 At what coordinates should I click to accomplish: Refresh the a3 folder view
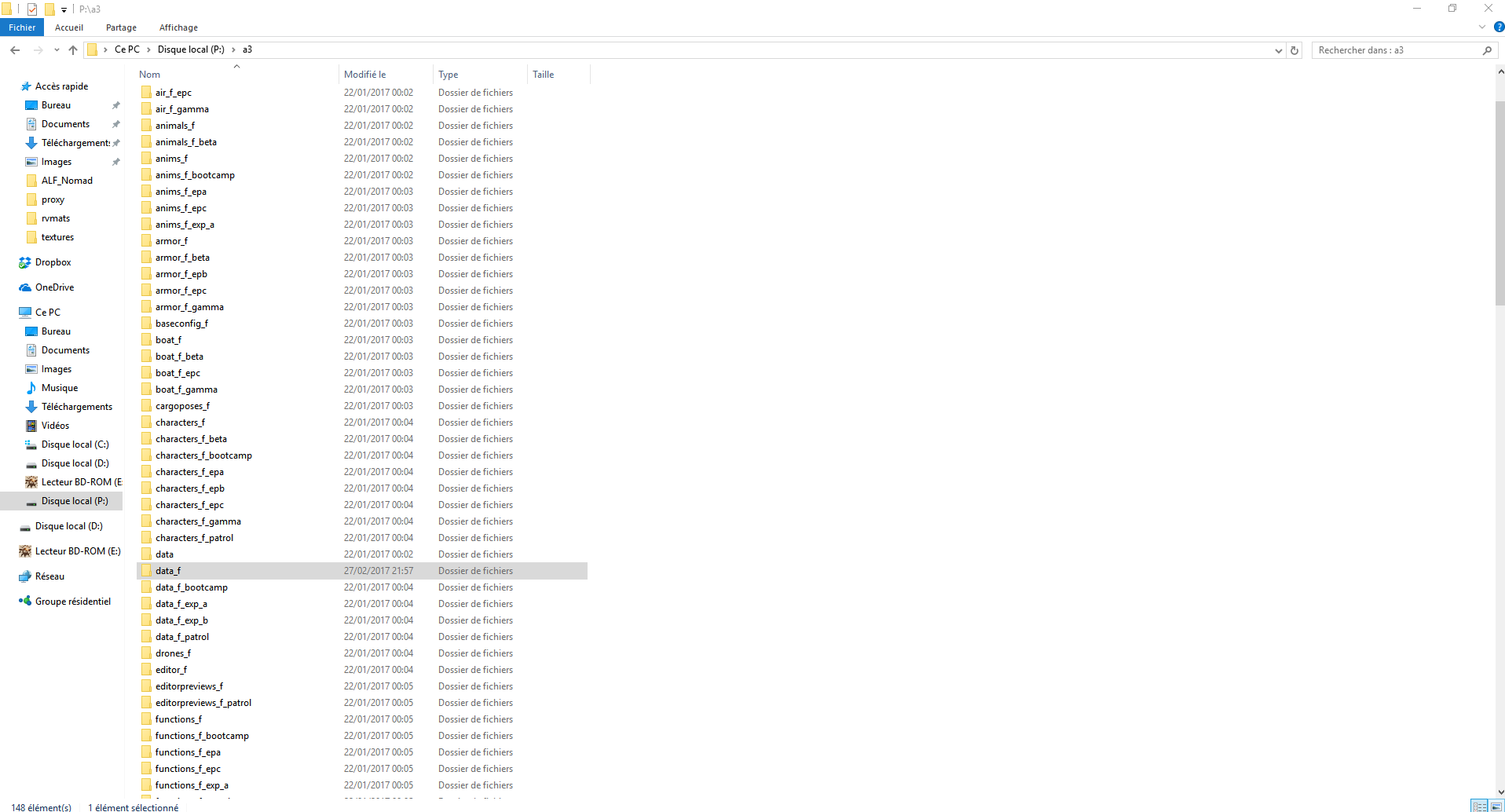point(1294,50)
